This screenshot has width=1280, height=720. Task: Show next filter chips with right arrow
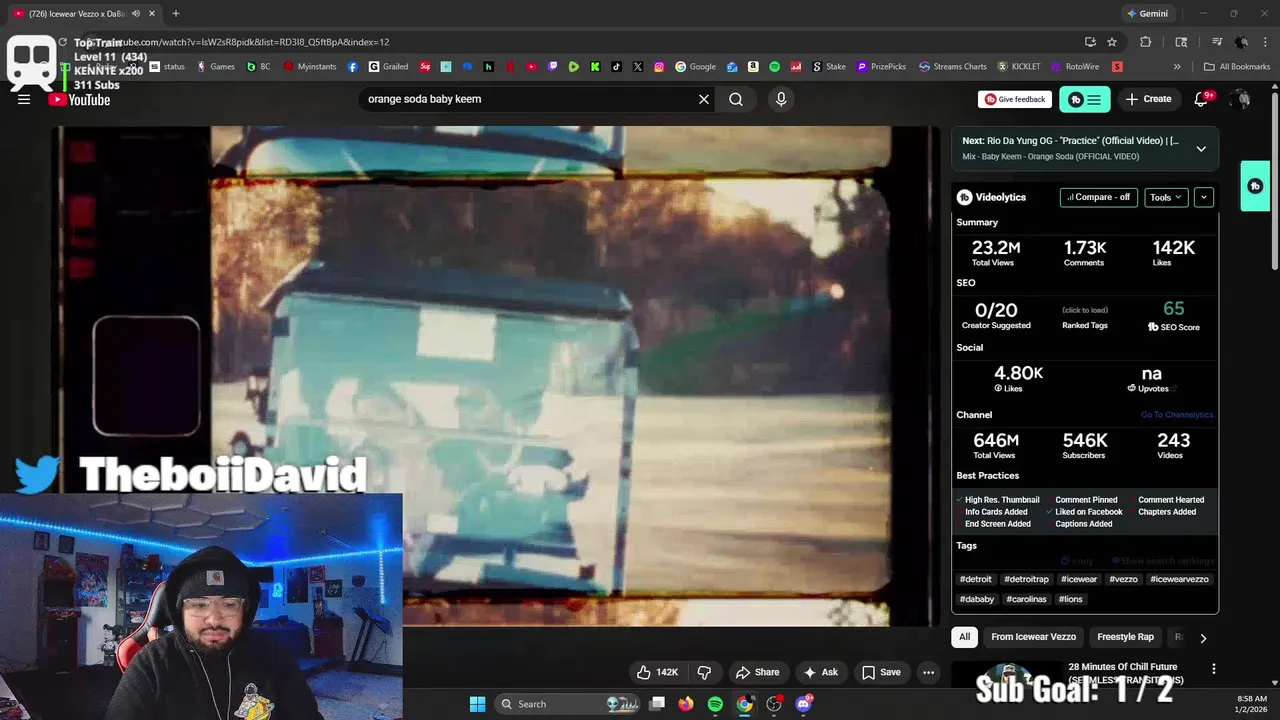click(1203, 637)
